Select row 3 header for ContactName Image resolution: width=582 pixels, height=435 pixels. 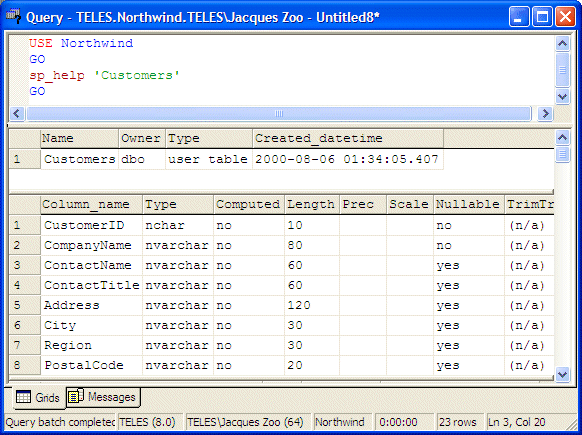[x=24, y=265]
